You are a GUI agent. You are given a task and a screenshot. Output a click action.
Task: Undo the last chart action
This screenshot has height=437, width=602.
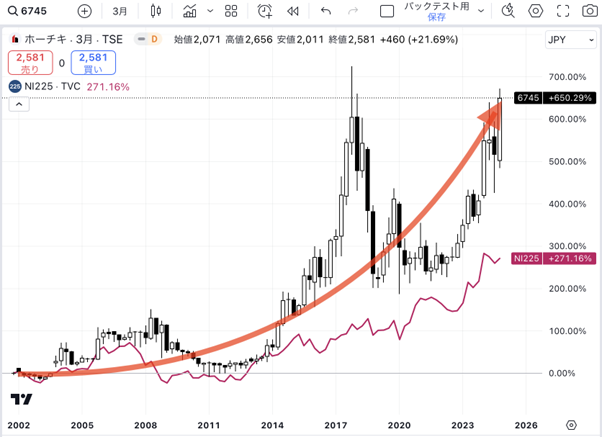coord(326,11)
